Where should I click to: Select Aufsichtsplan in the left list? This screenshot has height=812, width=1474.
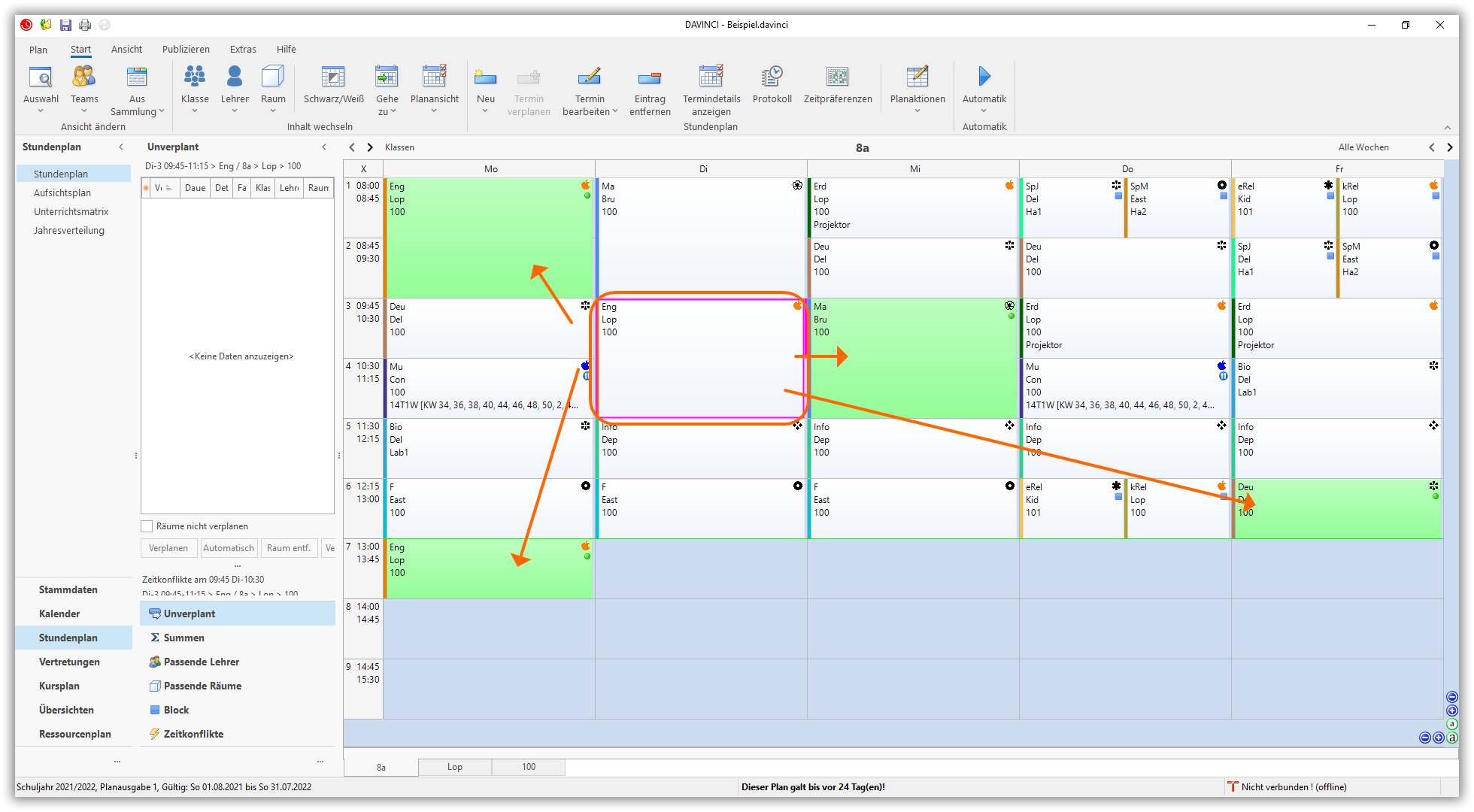(x=62, y=192)
